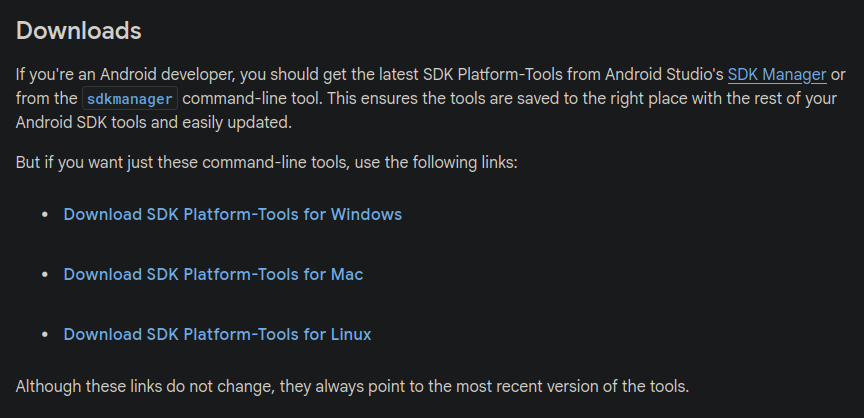The image size is (864, 418).
Task: Download SDK Platform-Tools for Windows
Action: coord(232,214)
